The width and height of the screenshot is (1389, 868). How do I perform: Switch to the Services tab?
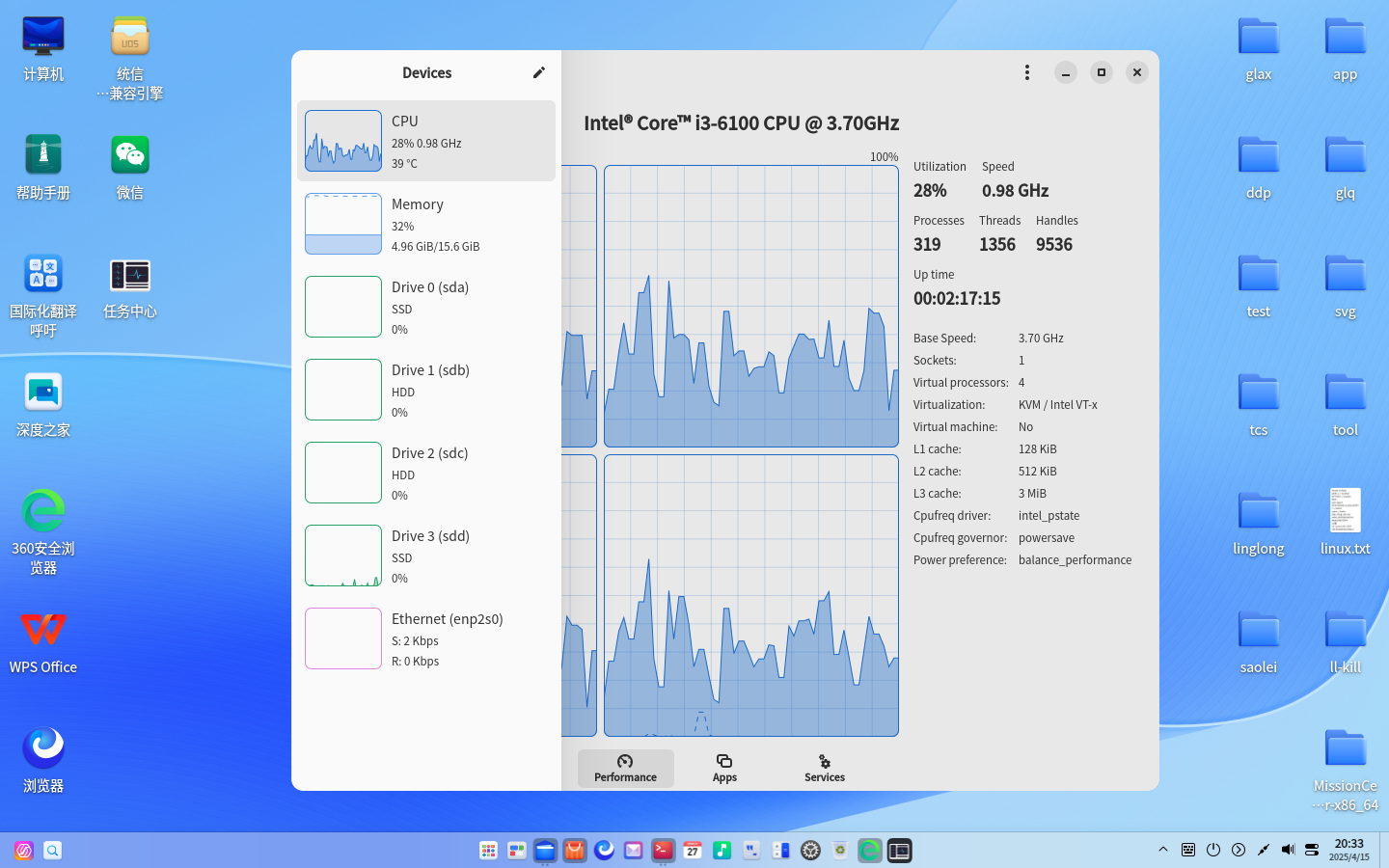[825, 769]
